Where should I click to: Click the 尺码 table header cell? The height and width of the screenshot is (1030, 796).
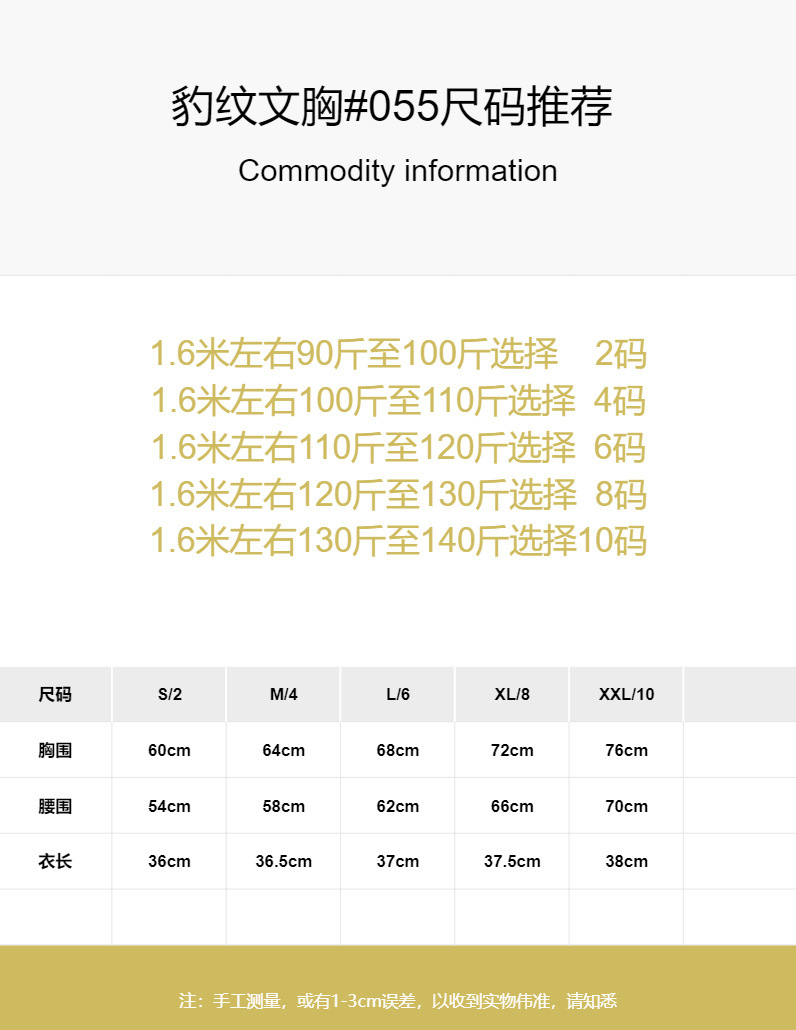pos(55,694)
